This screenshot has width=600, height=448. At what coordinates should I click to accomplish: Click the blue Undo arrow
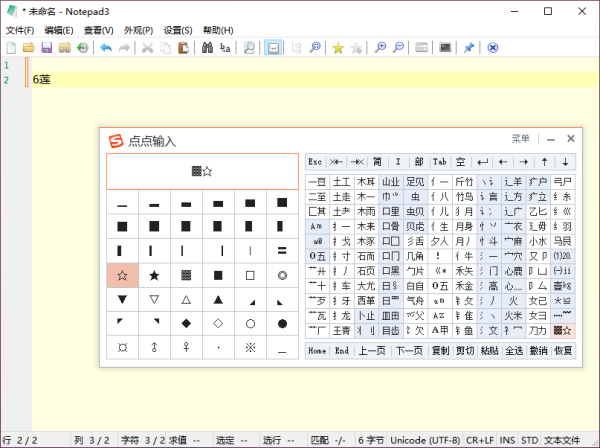point(106,48)
